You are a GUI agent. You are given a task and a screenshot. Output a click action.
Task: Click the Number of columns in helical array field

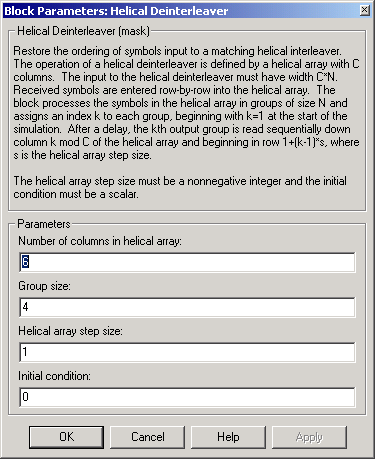click(187, 262)
